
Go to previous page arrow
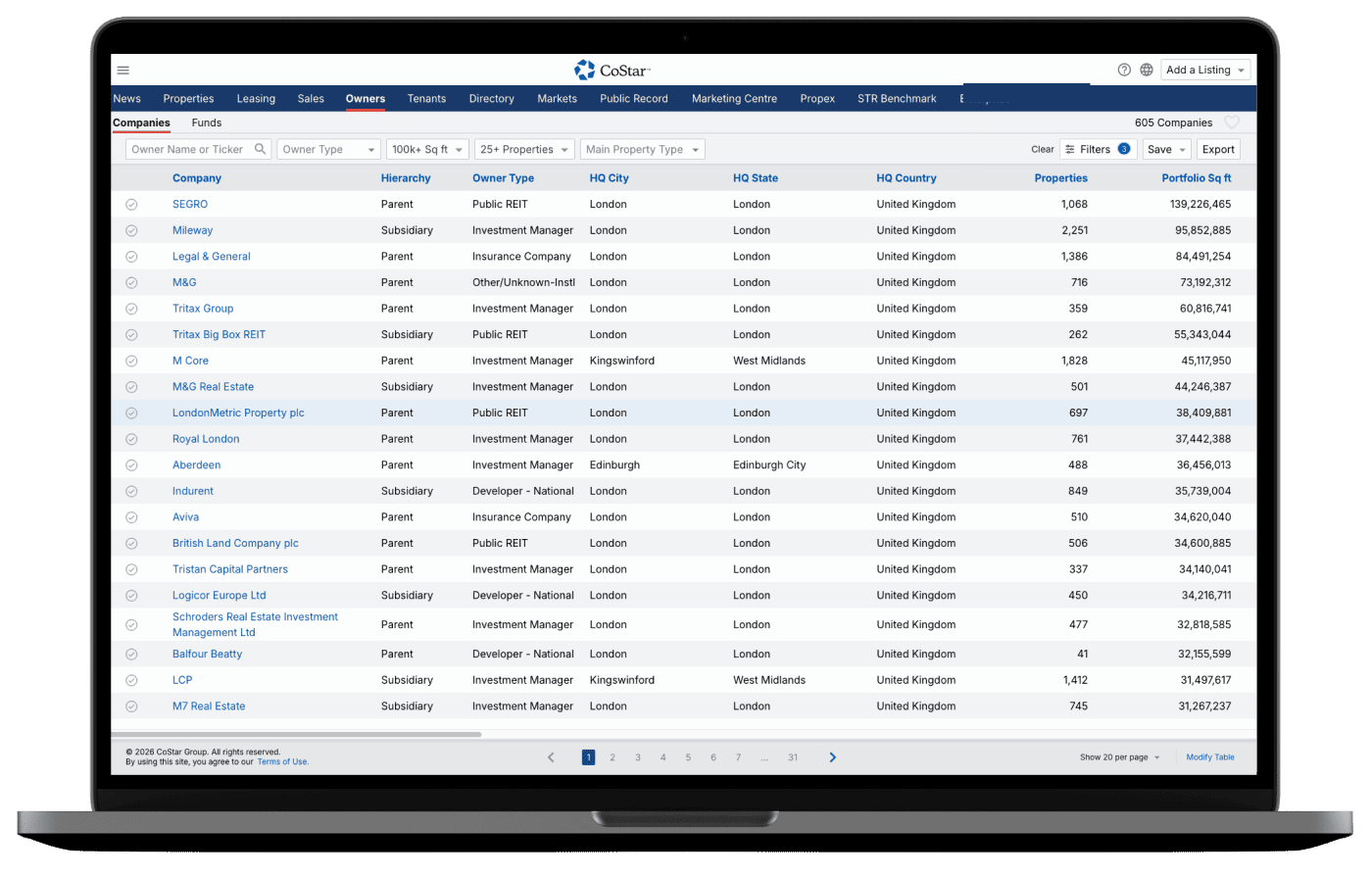pyautogui.click(x=551, y=757)
